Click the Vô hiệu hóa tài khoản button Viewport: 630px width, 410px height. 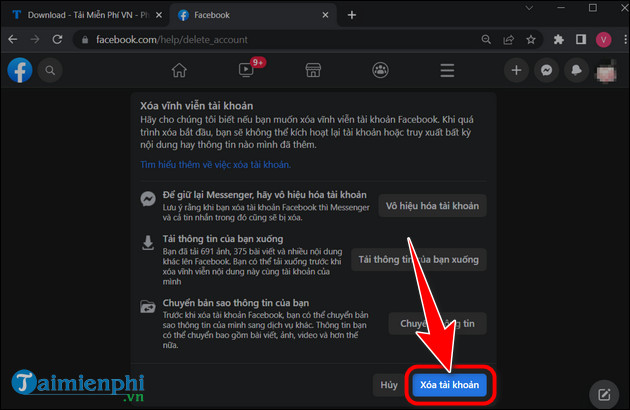(432, 206)
